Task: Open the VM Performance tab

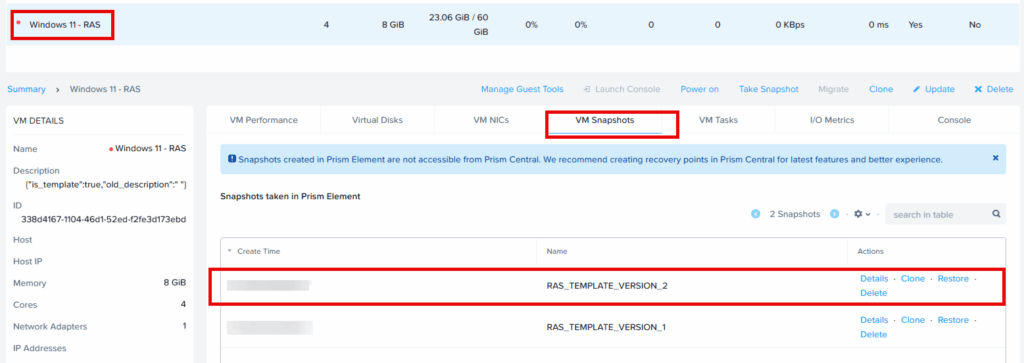Action: coord(264,120)
